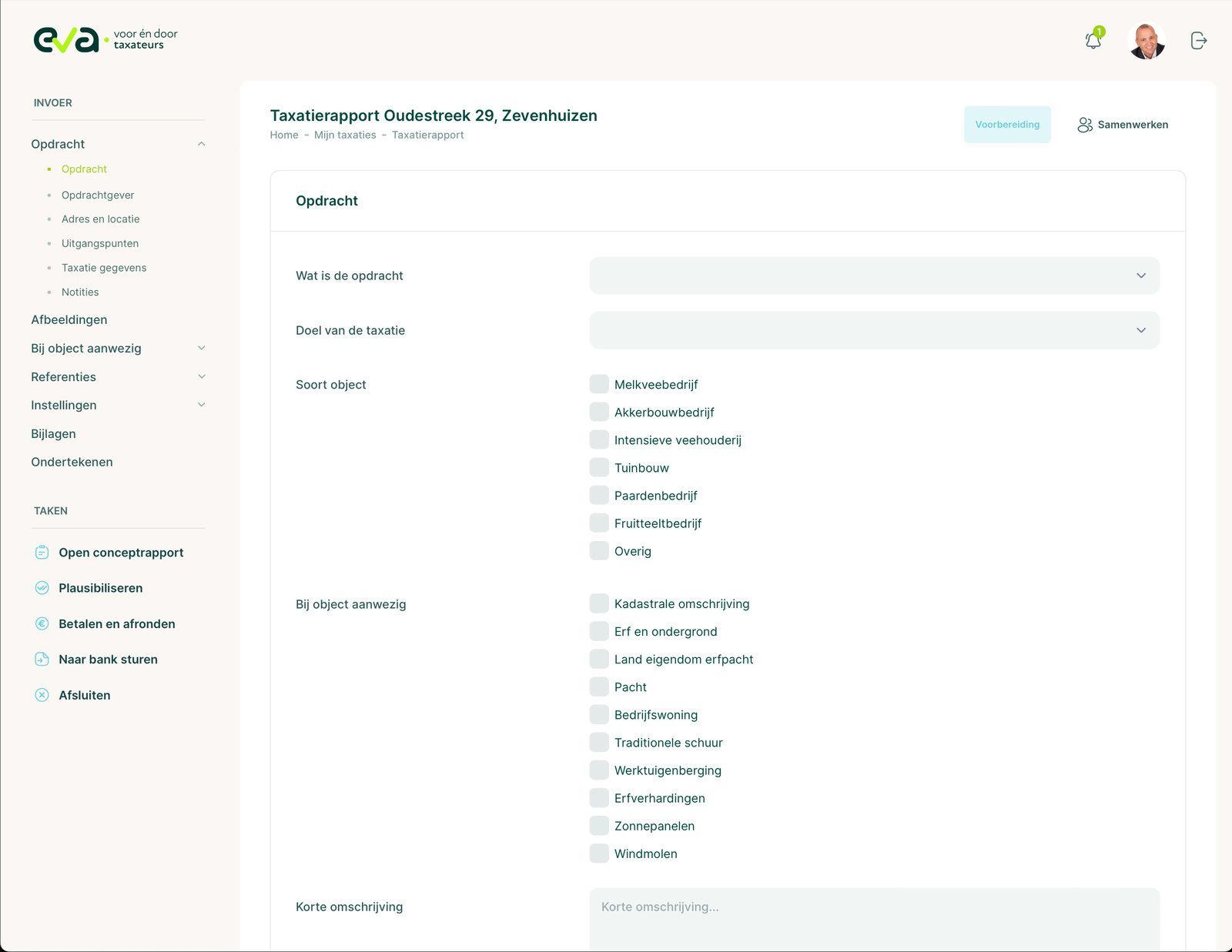Click the Samenwerken people icon
Viewport: 1232px width, 952px height.
click(1085, 125)
